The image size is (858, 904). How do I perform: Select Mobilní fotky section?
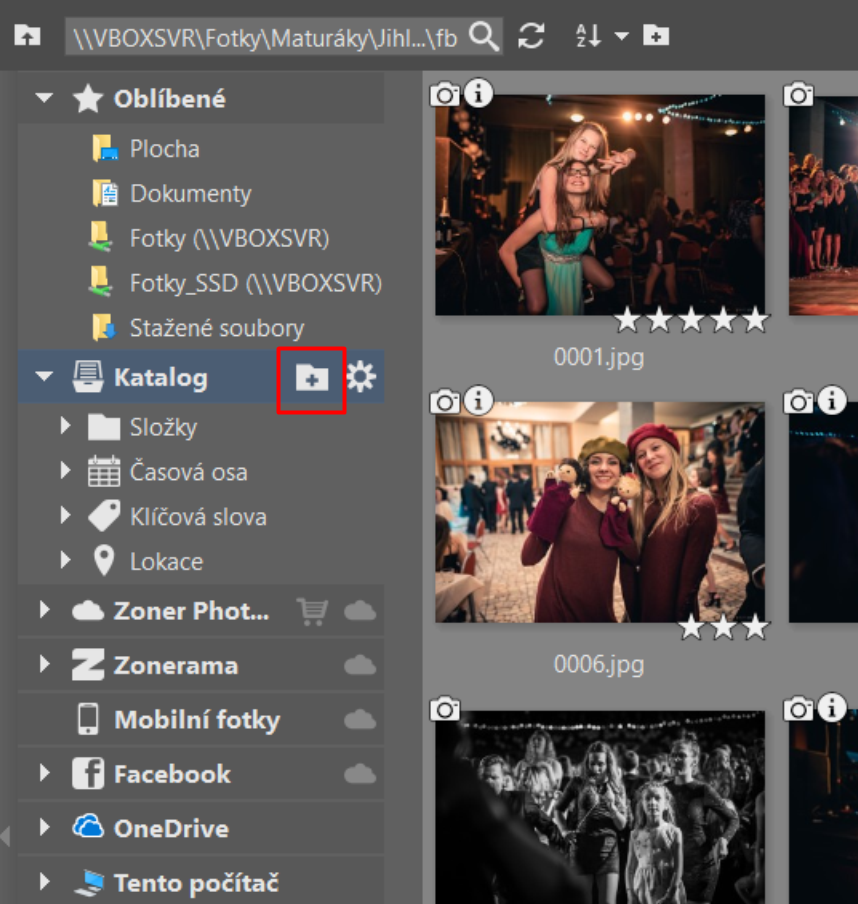pyautogui.click(x=197, y=720)
